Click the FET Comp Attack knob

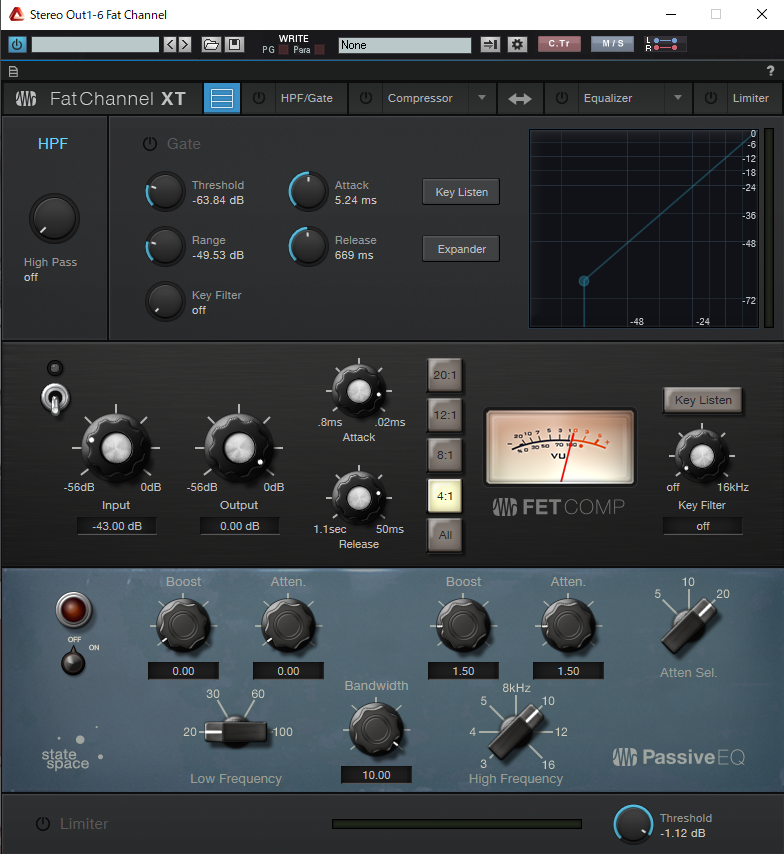tap(359, 391)
